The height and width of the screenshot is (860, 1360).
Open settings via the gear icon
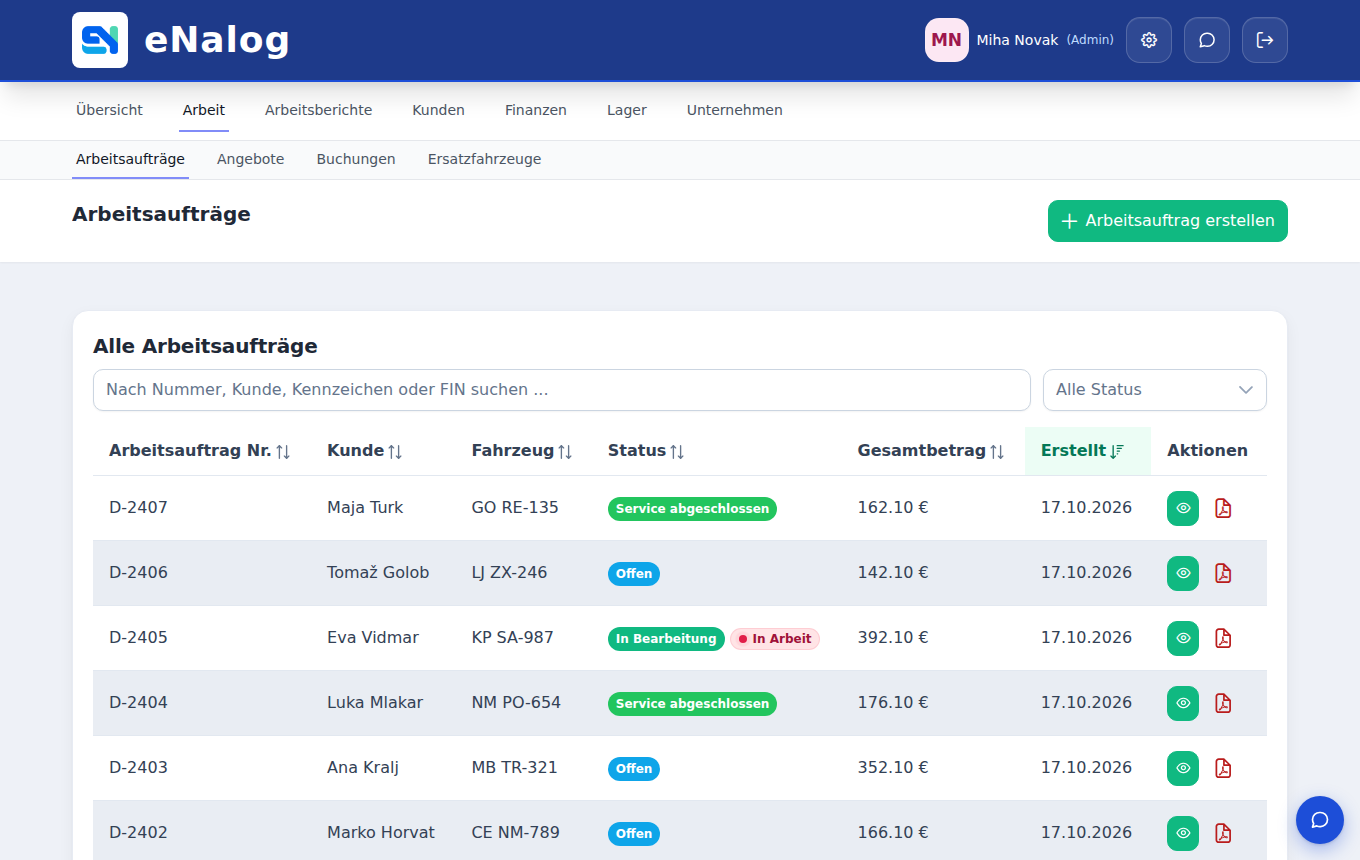(1149, 40)
